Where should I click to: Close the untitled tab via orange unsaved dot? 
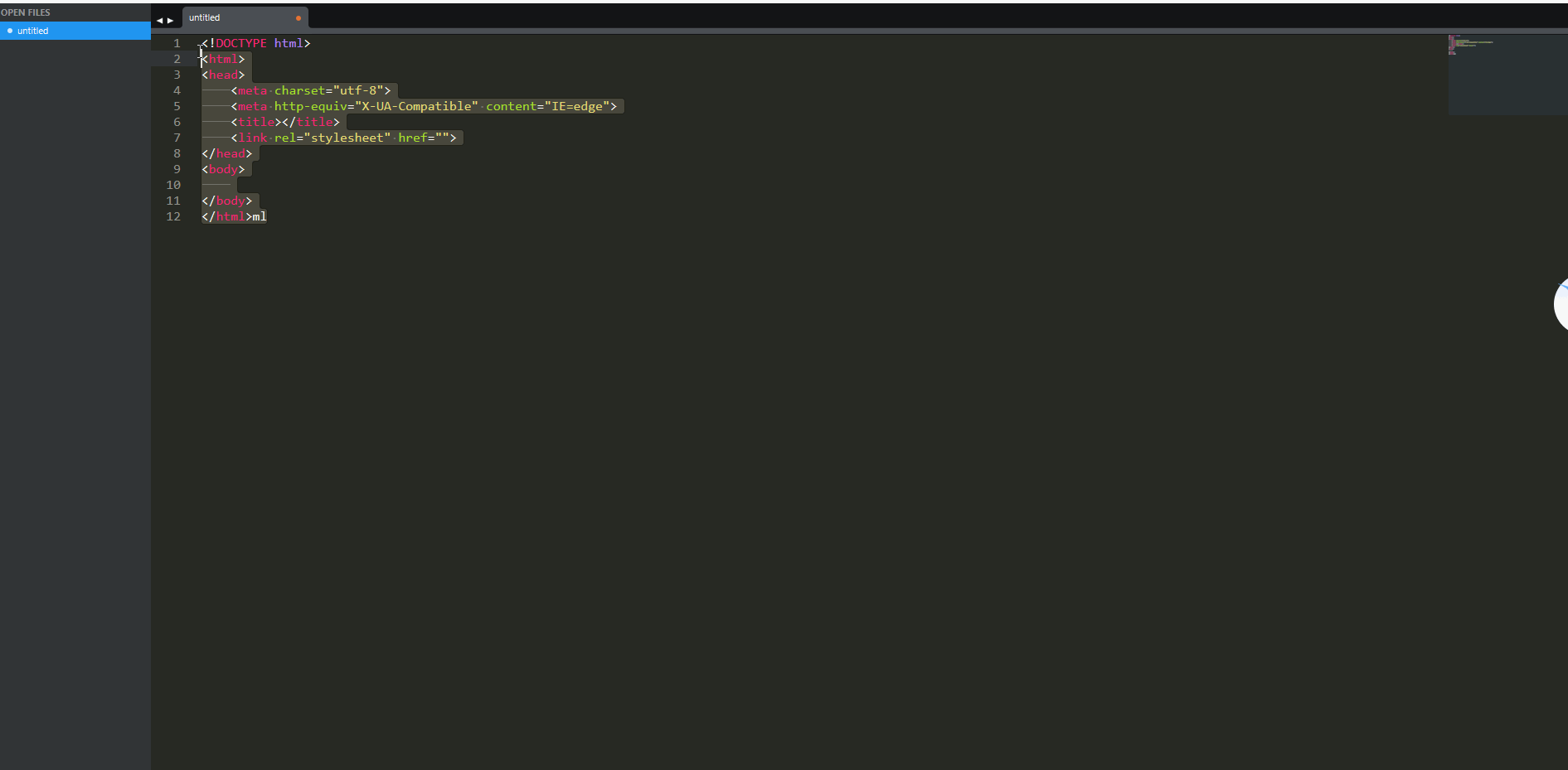(299, 18)
